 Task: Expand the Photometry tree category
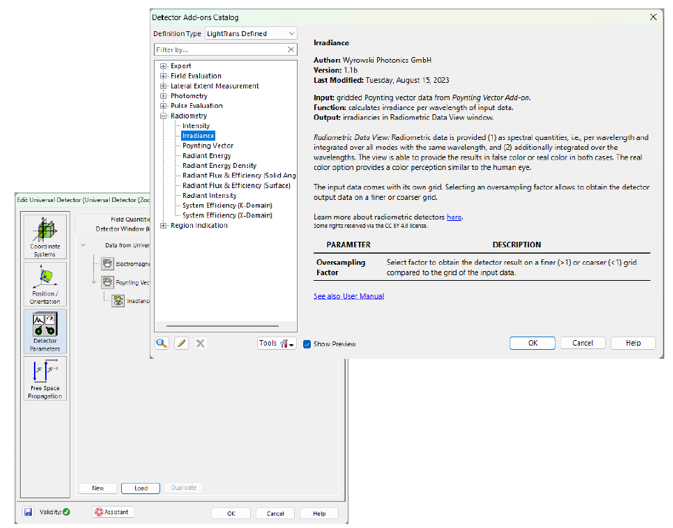coord(163,96)
